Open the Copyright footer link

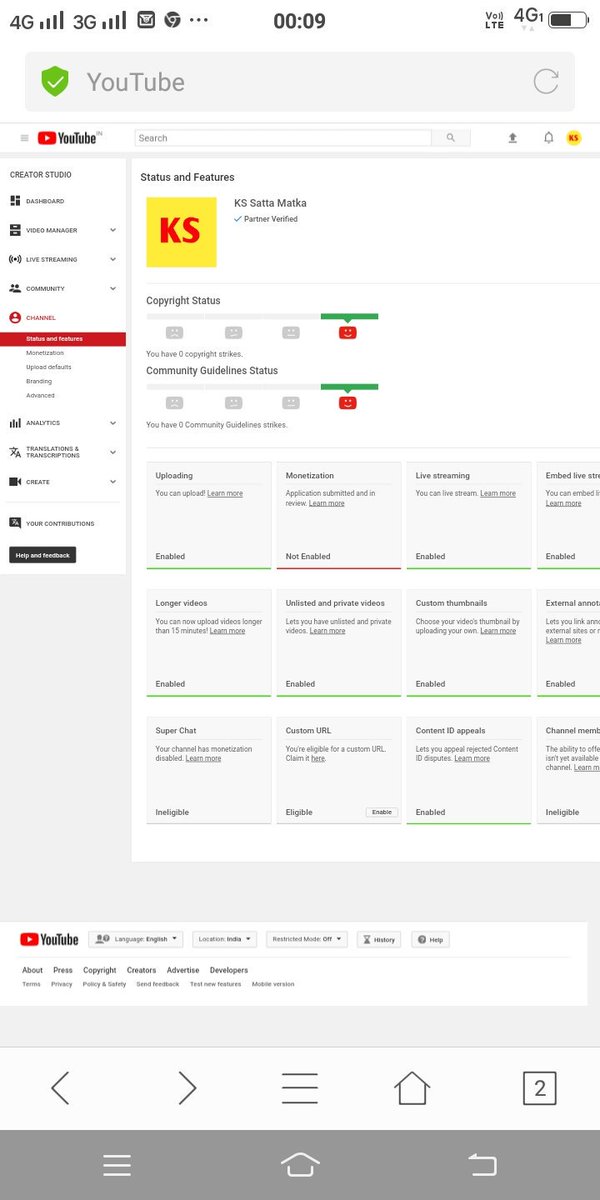click(100, 970)
